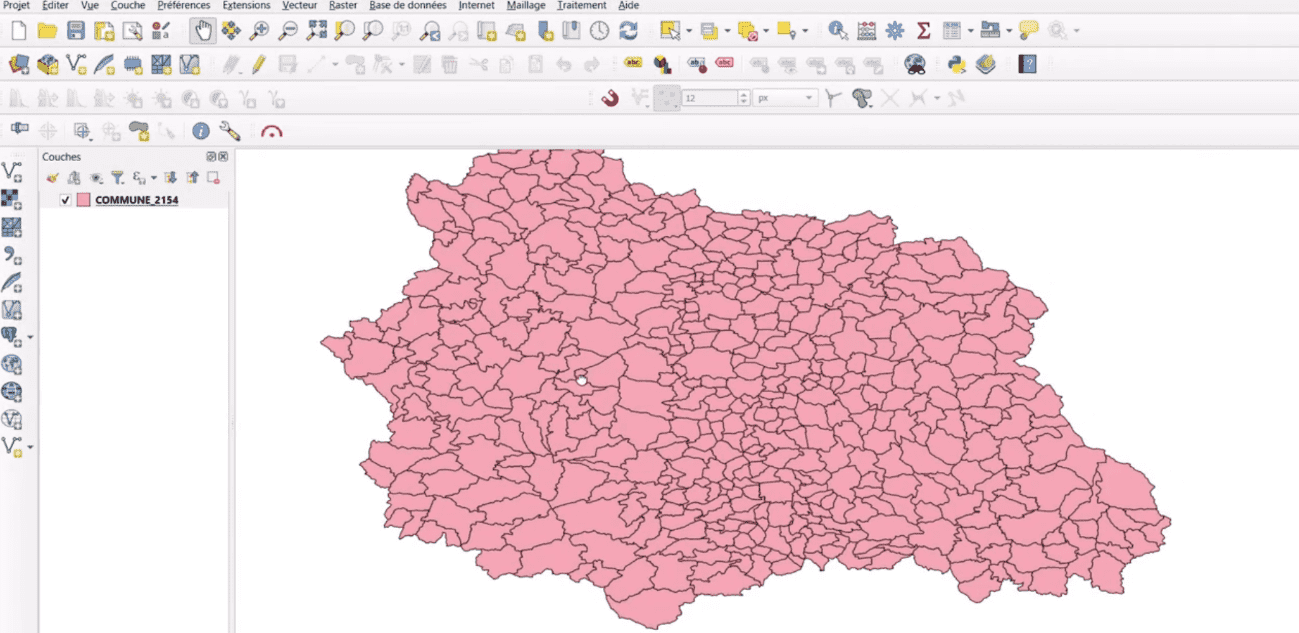The height and width of the screenshot is (633, 1299).
Task: Expand select by location dropdown arrow
Action: pyautogui.click(x=806, y=32)
